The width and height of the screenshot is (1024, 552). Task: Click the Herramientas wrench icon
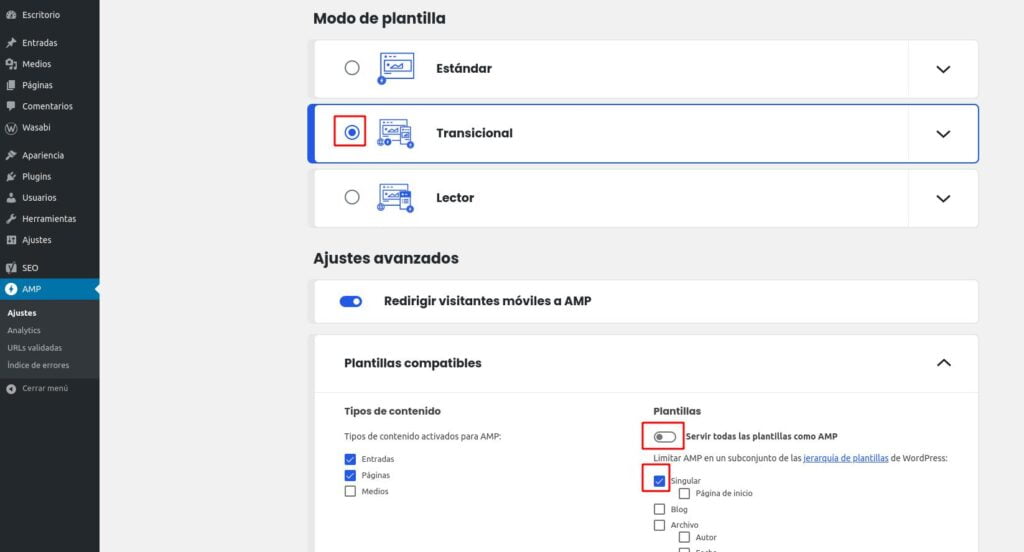pos(11,219)
